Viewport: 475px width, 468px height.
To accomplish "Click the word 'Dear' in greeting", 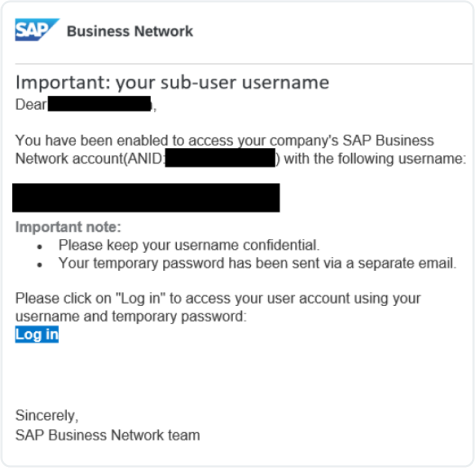I will pyautogui.click(x=31, y=105).
